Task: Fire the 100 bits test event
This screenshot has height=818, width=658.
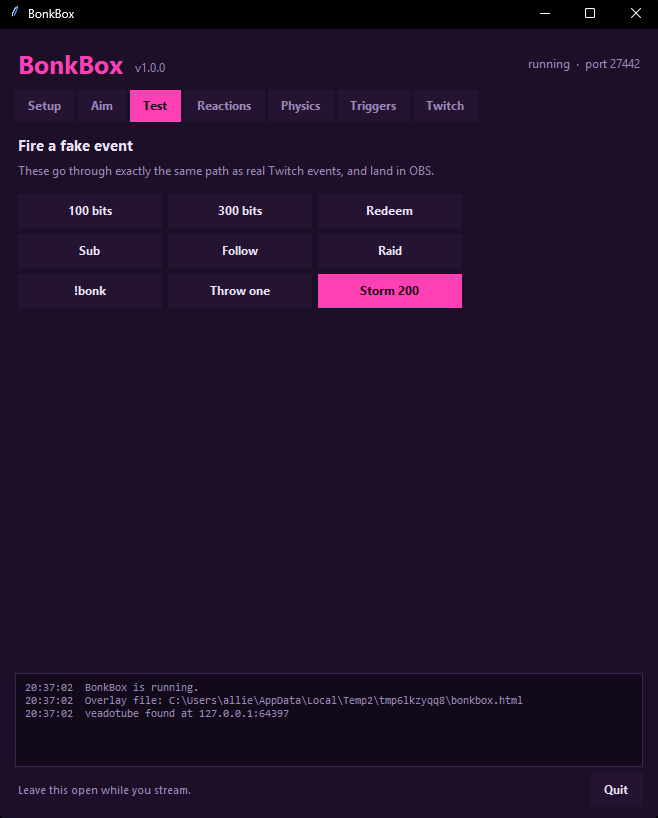Action: click(90, 211)
